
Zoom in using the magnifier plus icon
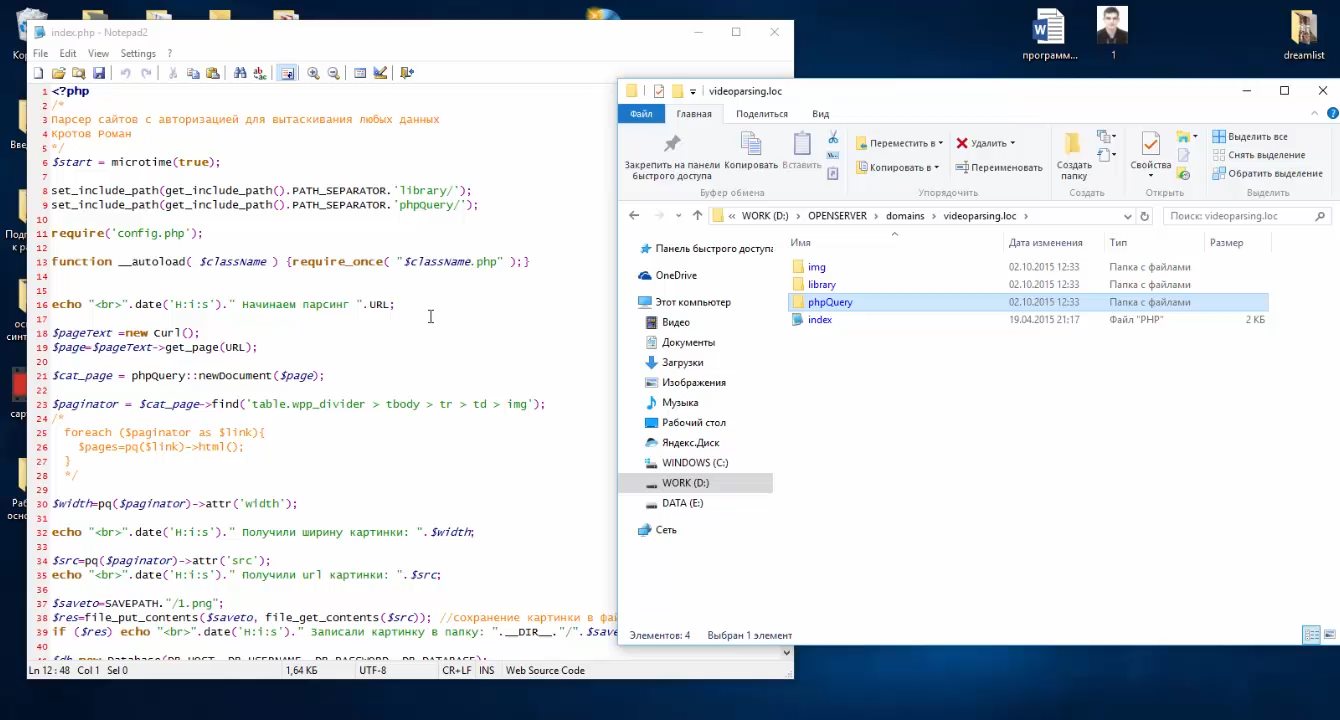click(x=313, y=73)
